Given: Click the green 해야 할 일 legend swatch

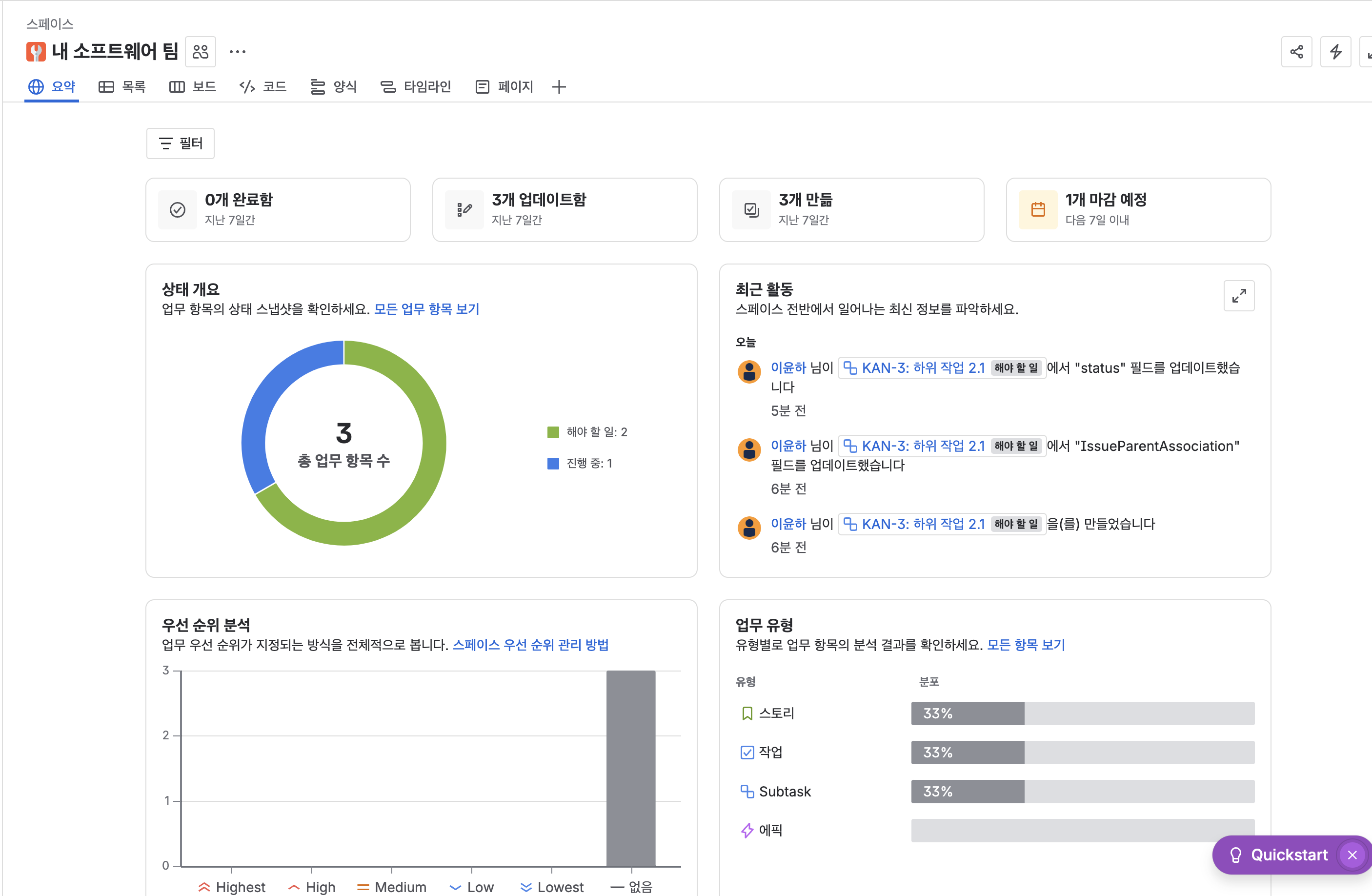Looking at the screenshot, I should [x=553, y=432].
